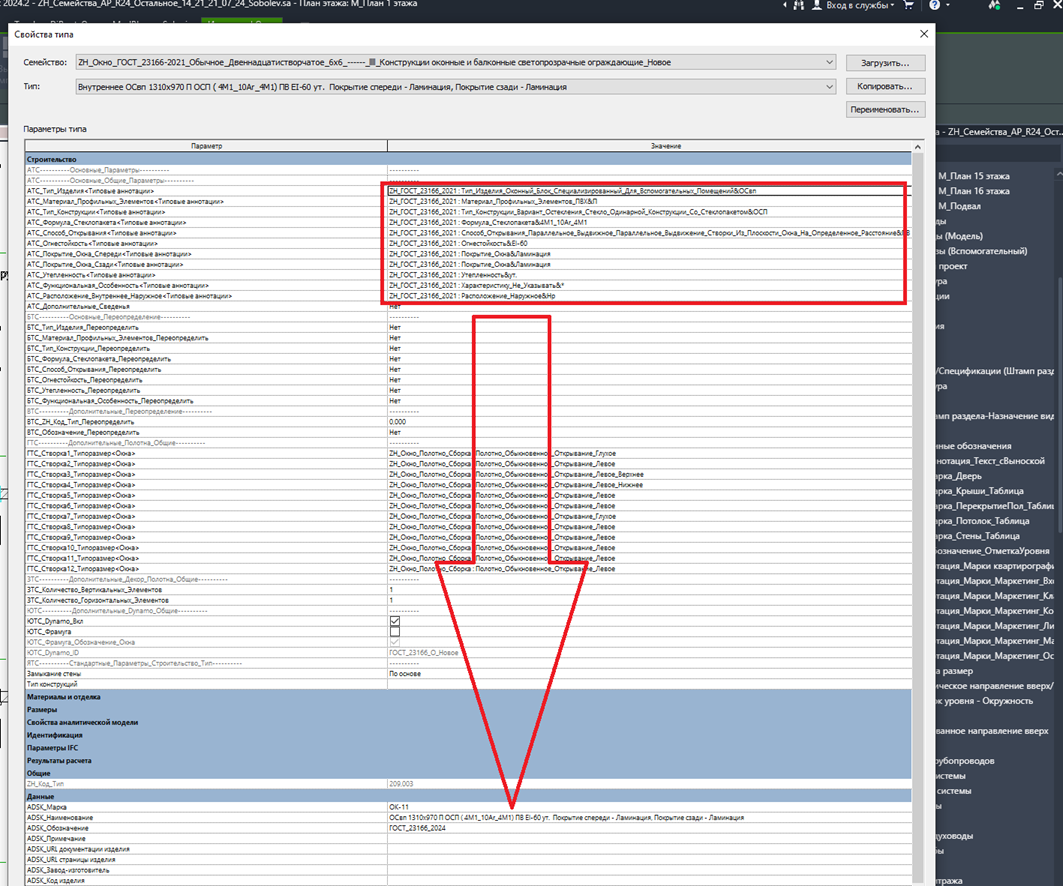Click БТС_Огнестойкость_Переопределить value Нет
This screenshot has width=1063, height=886.
click(649, 380)
